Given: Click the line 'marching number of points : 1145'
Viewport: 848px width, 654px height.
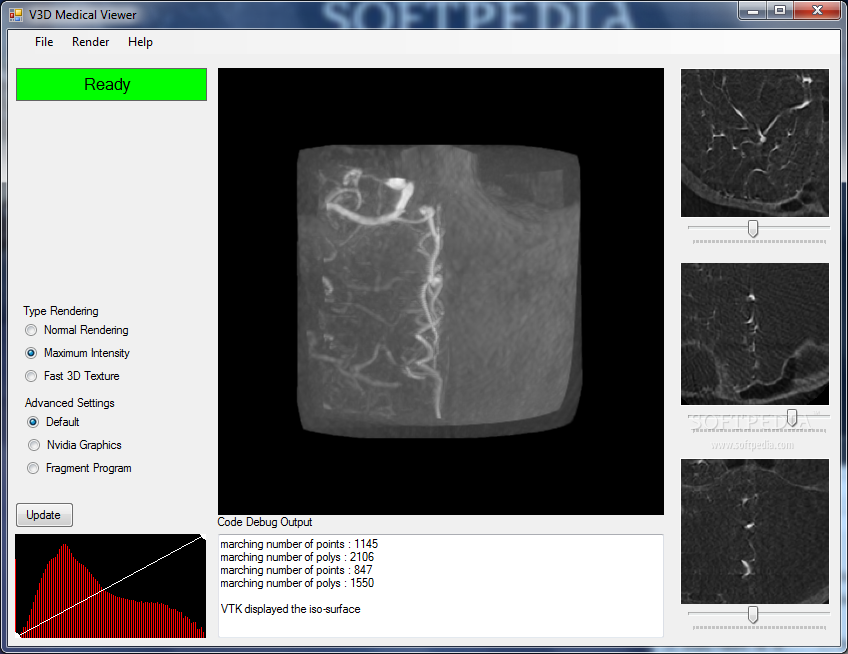Looking at the screenshot, I should (x=299, y=544).
